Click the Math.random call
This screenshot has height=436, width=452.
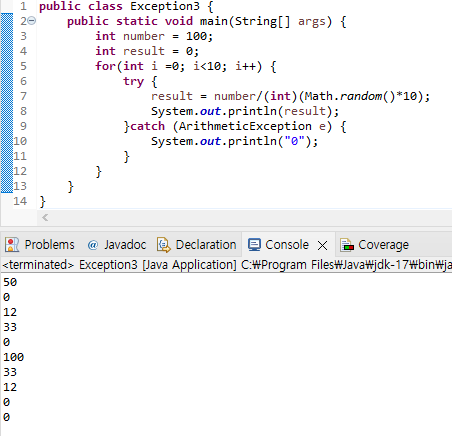pos(350,96)
